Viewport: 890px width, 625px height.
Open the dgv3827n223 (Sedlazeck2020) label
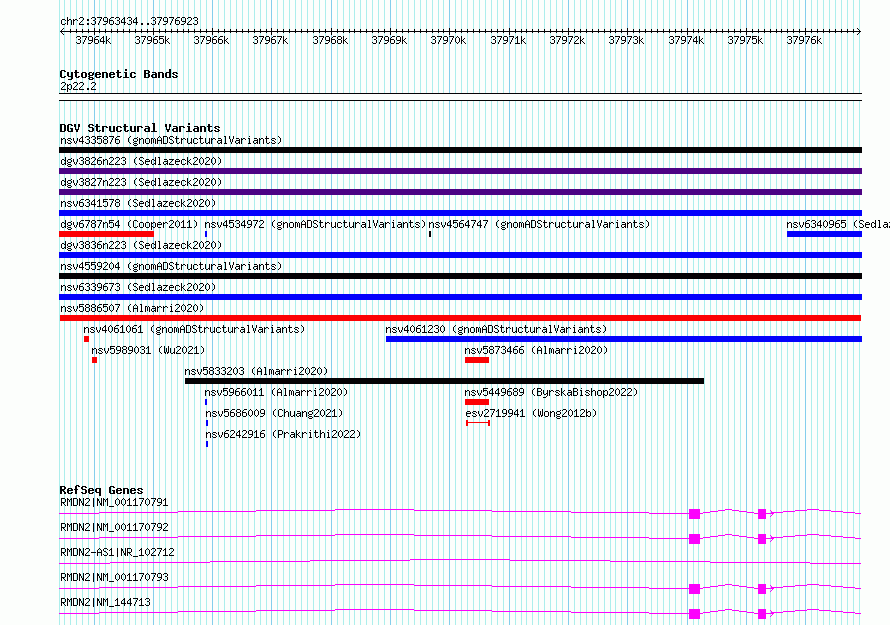(141, 182)
